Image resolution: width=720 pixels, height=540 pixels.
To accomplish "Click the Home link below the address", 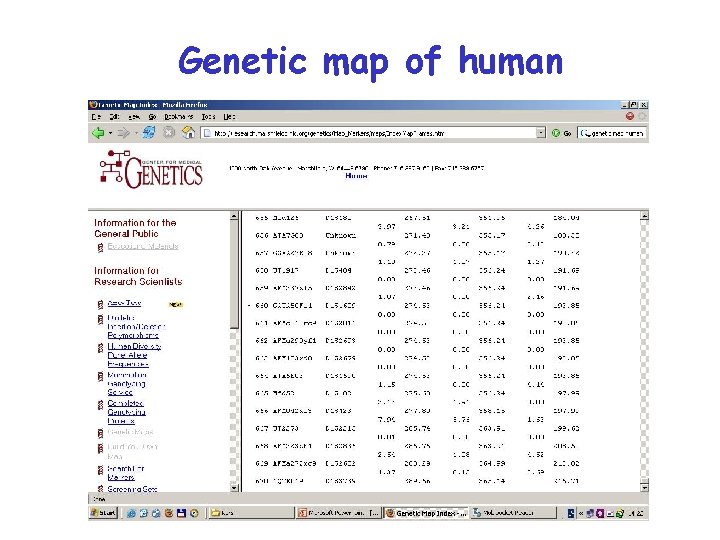I will [x=356, y=176].
